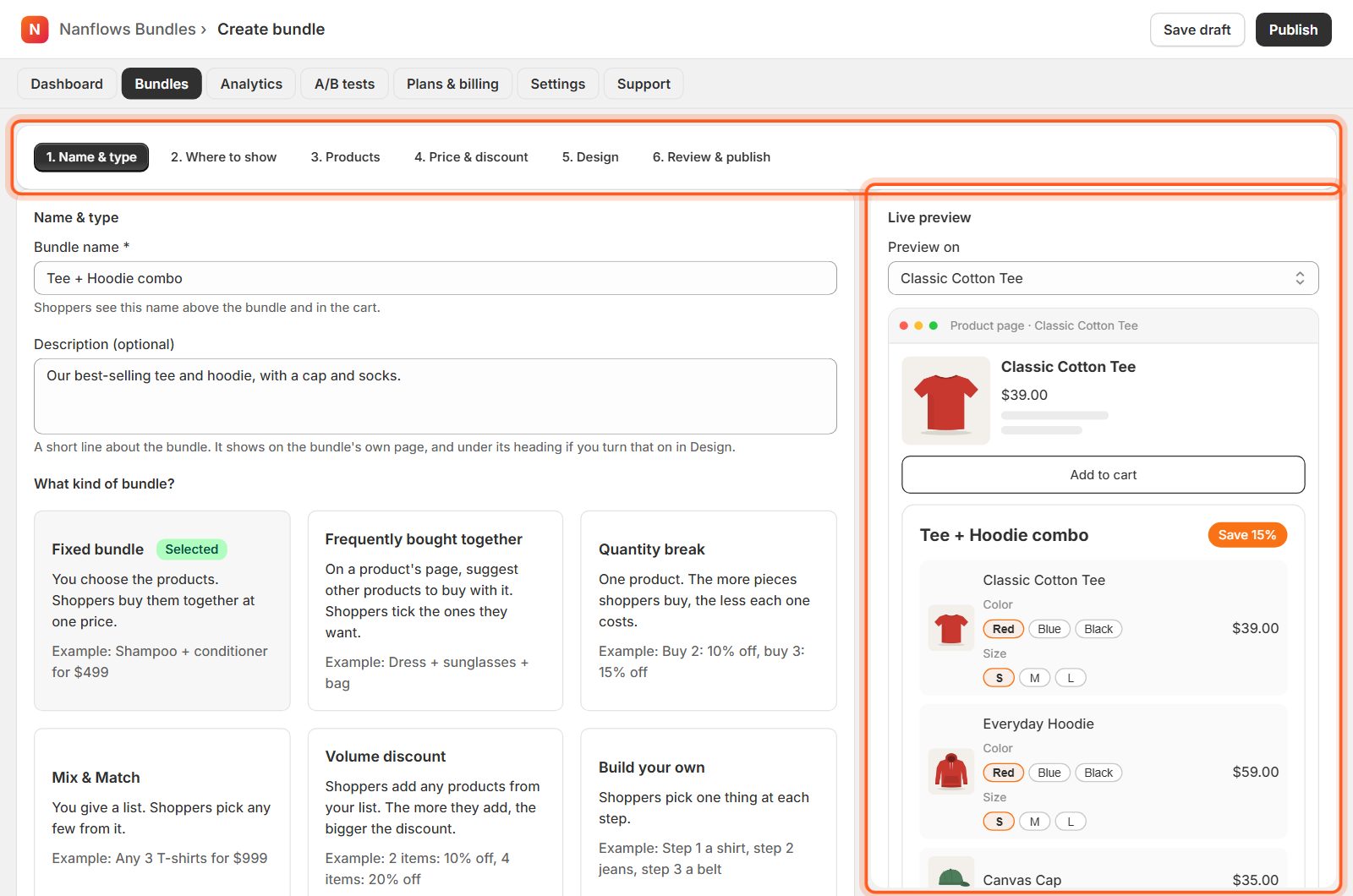Click Add to cart in preview
1353x896 pixels.
click(x=1103, y=475)
